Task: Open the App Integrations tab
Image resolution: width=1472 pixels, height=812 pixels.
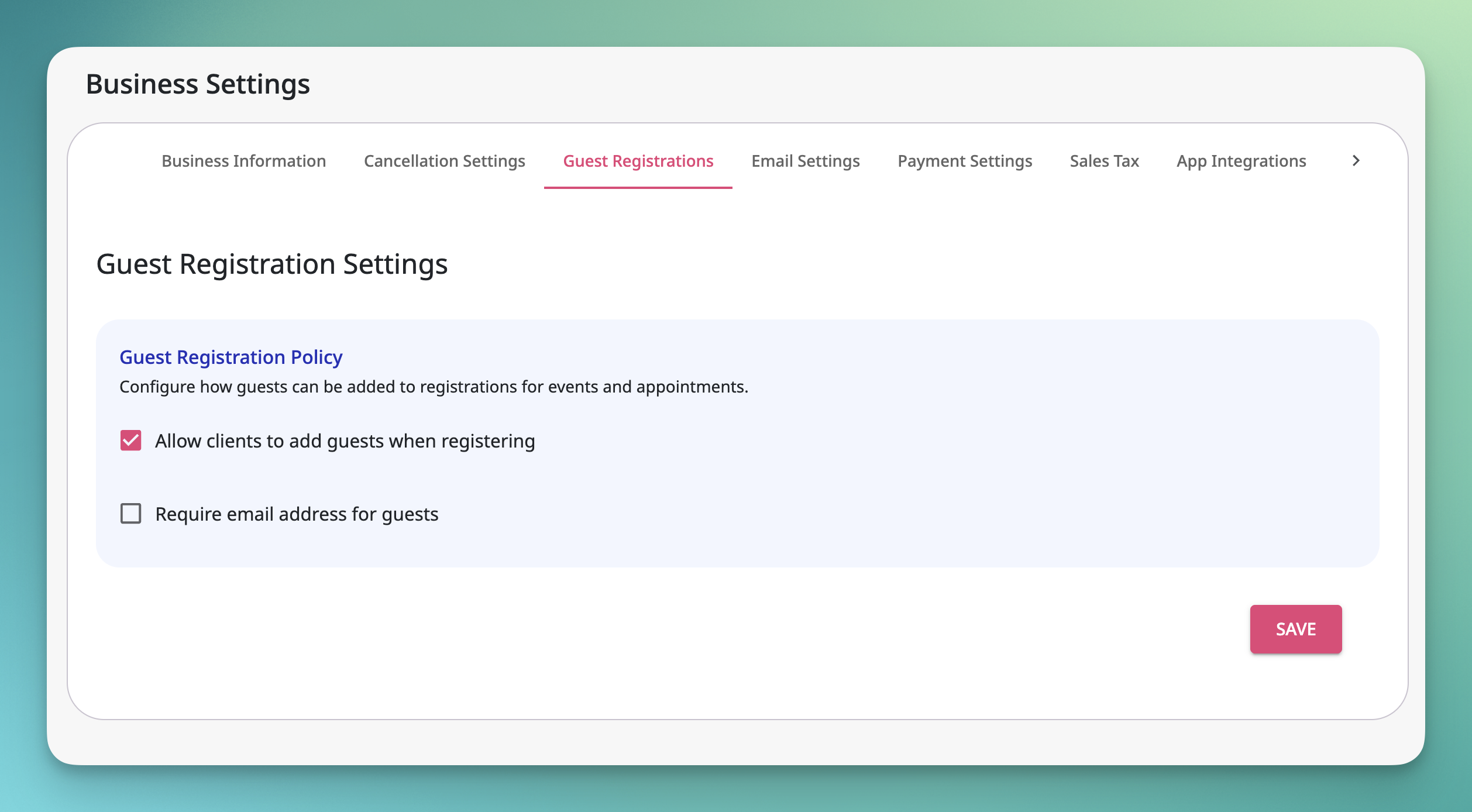Action: (1241, 161)
